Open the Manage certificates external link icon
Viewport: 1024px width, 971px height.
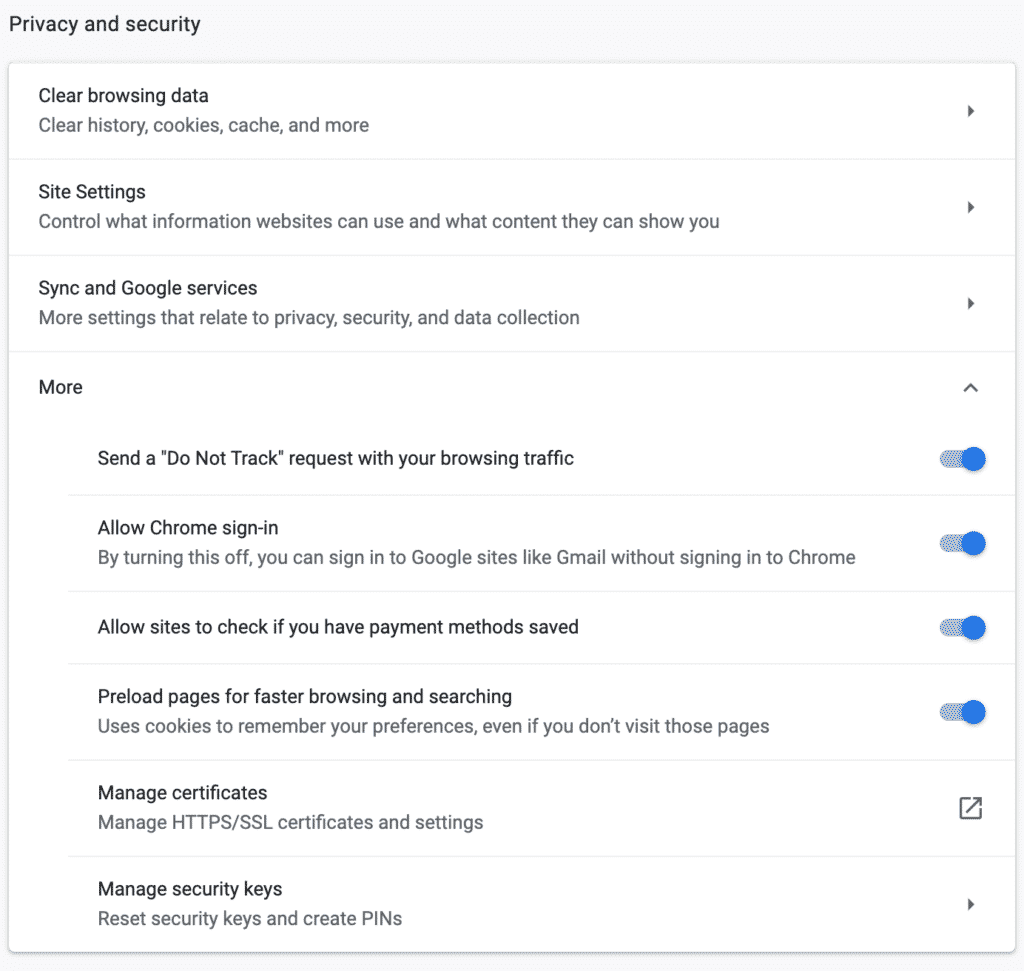[x=970, y=808]
